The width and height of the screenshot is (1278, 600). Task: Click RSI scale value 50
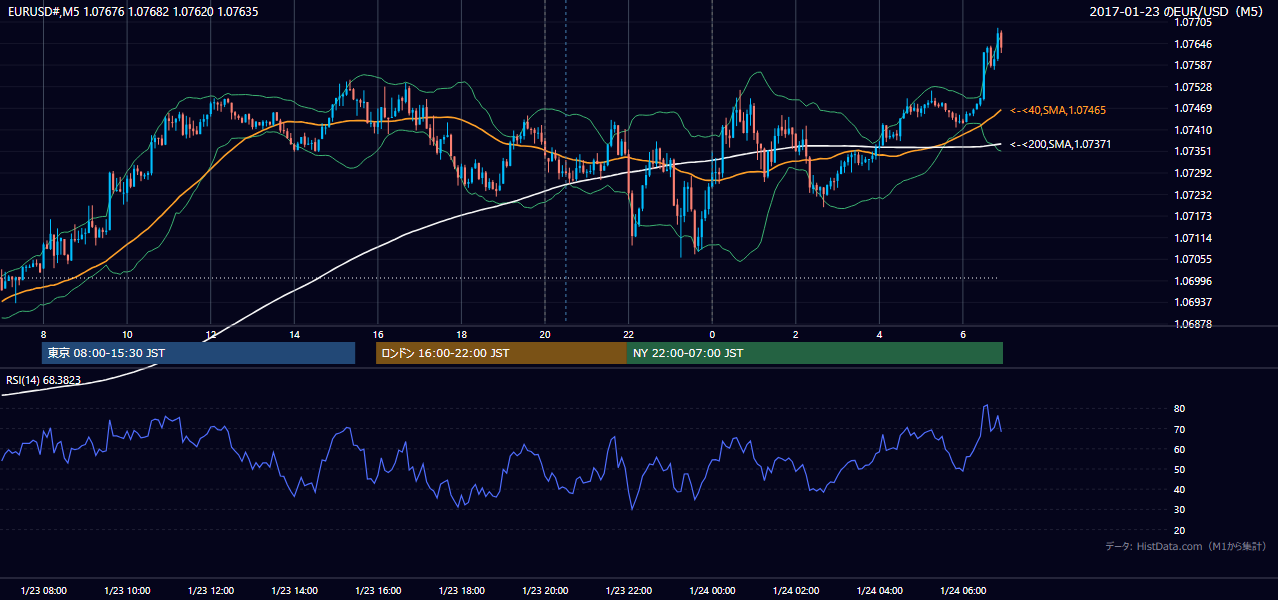[1180, 469]
